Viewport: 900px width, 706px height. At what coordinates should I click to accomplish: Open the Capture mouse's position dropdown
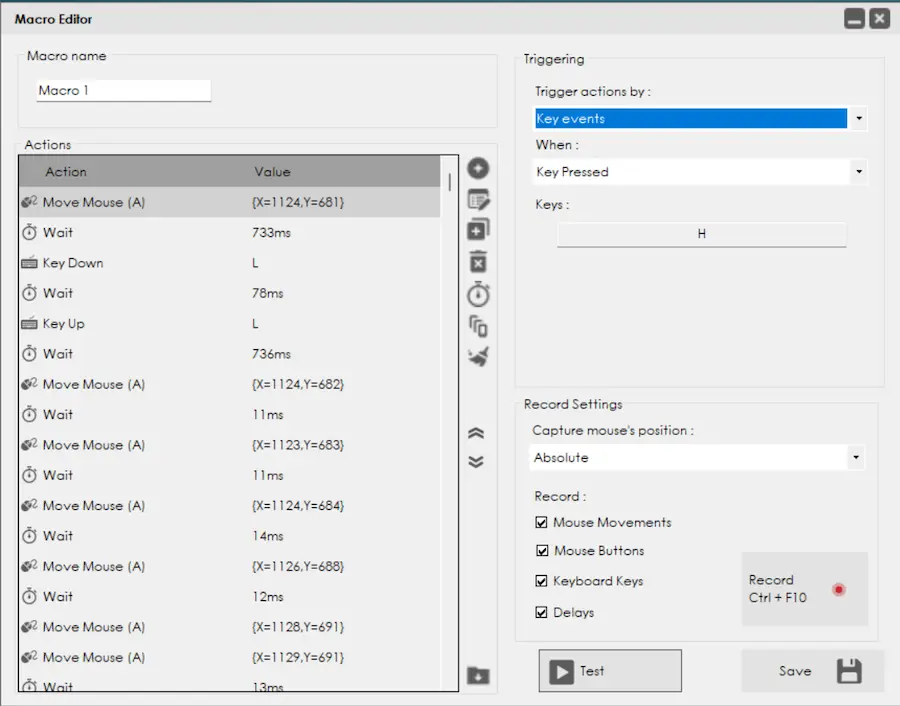pyautogui.click(x=697, y=458)
